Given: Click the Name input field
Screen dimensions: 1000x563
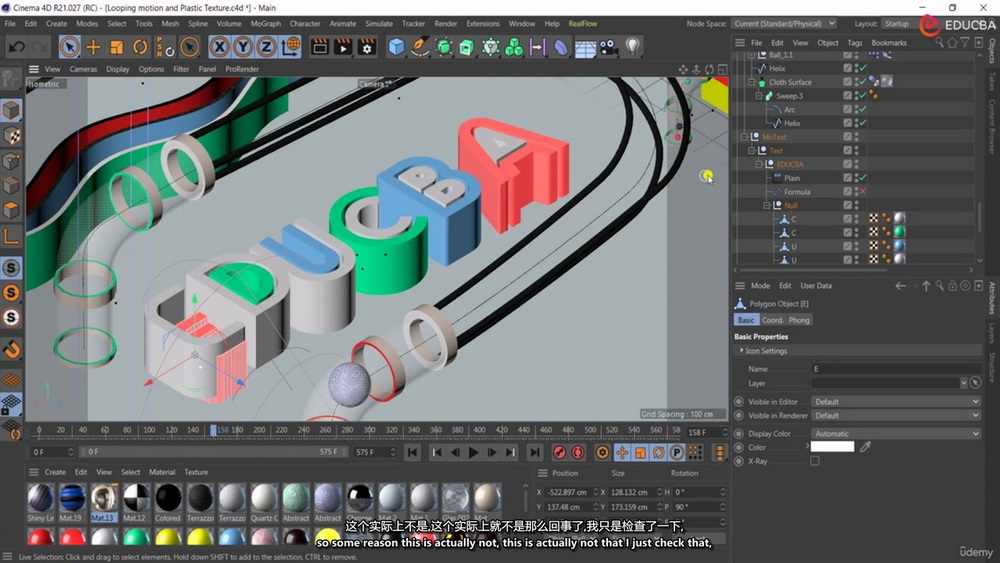Looking at the screenshot, I should (x=896, y=369).
